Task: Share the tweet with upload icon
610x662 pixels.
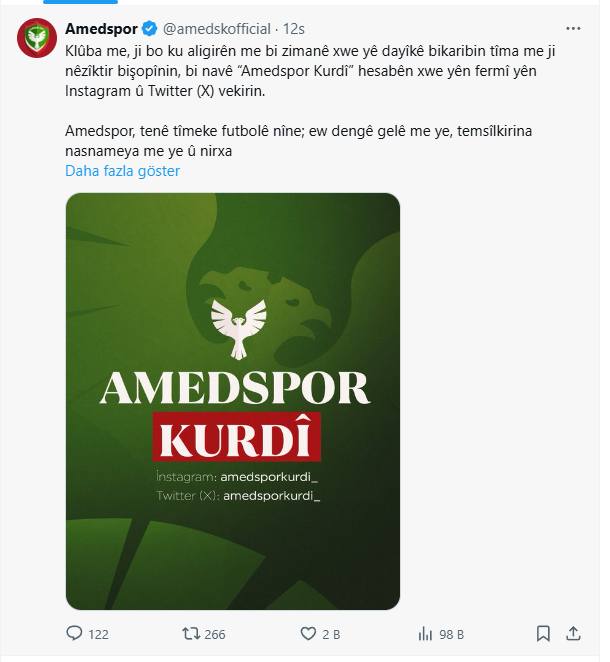Action: 573,633
